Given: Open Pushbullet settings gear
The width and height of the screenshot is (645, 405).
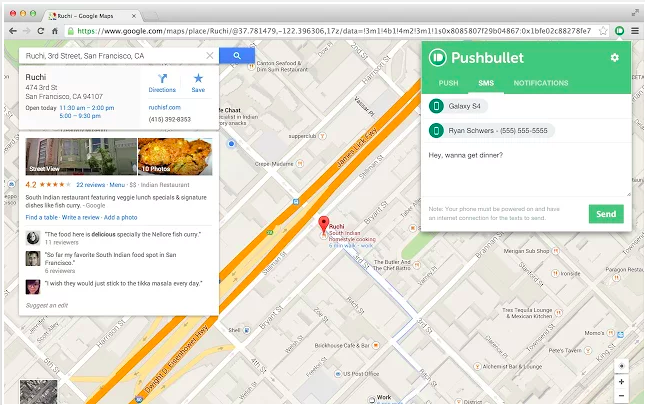Looking at the screenshot, I should [615, 58].
